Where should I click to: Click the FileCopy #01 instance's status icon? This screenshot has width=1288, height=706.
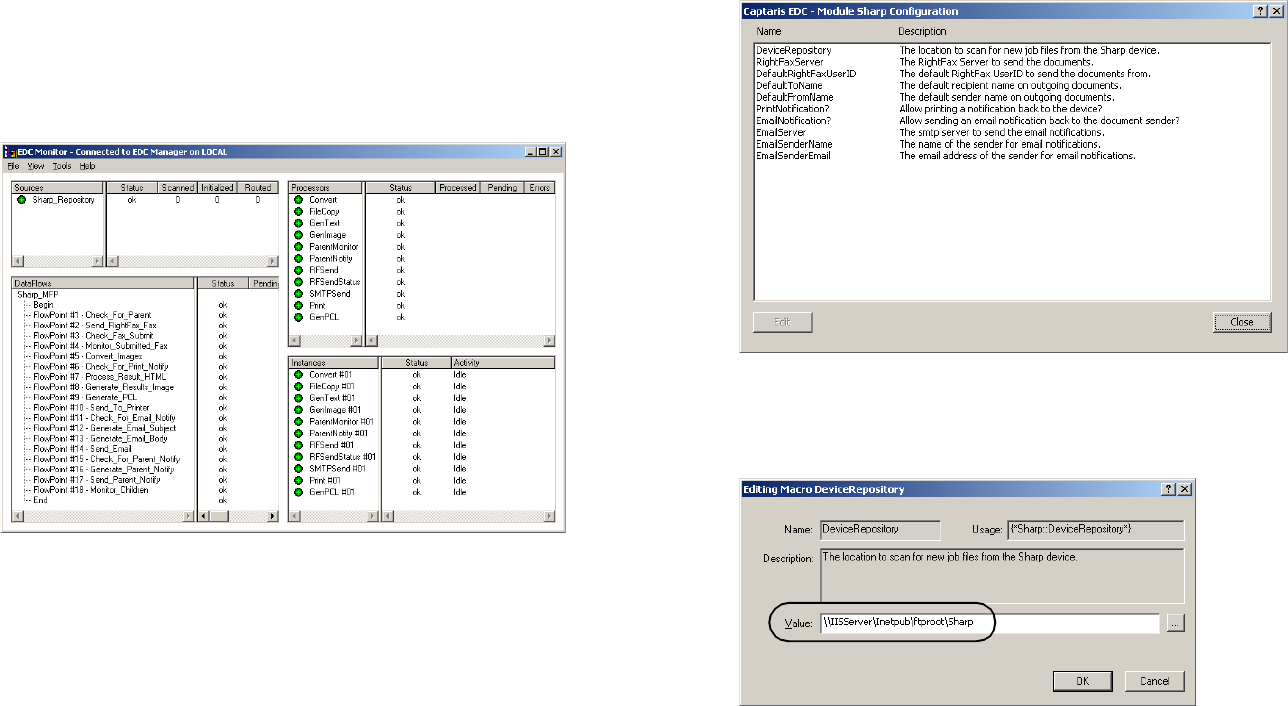coord(299,386)
